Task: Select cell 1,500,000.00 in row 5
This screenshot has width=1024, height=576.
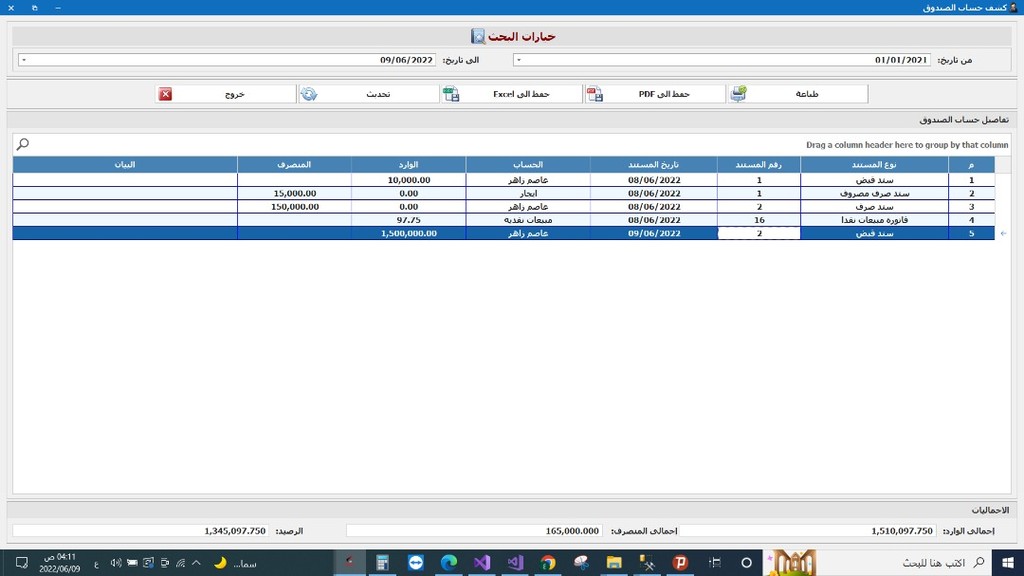Action: (408, 233)
